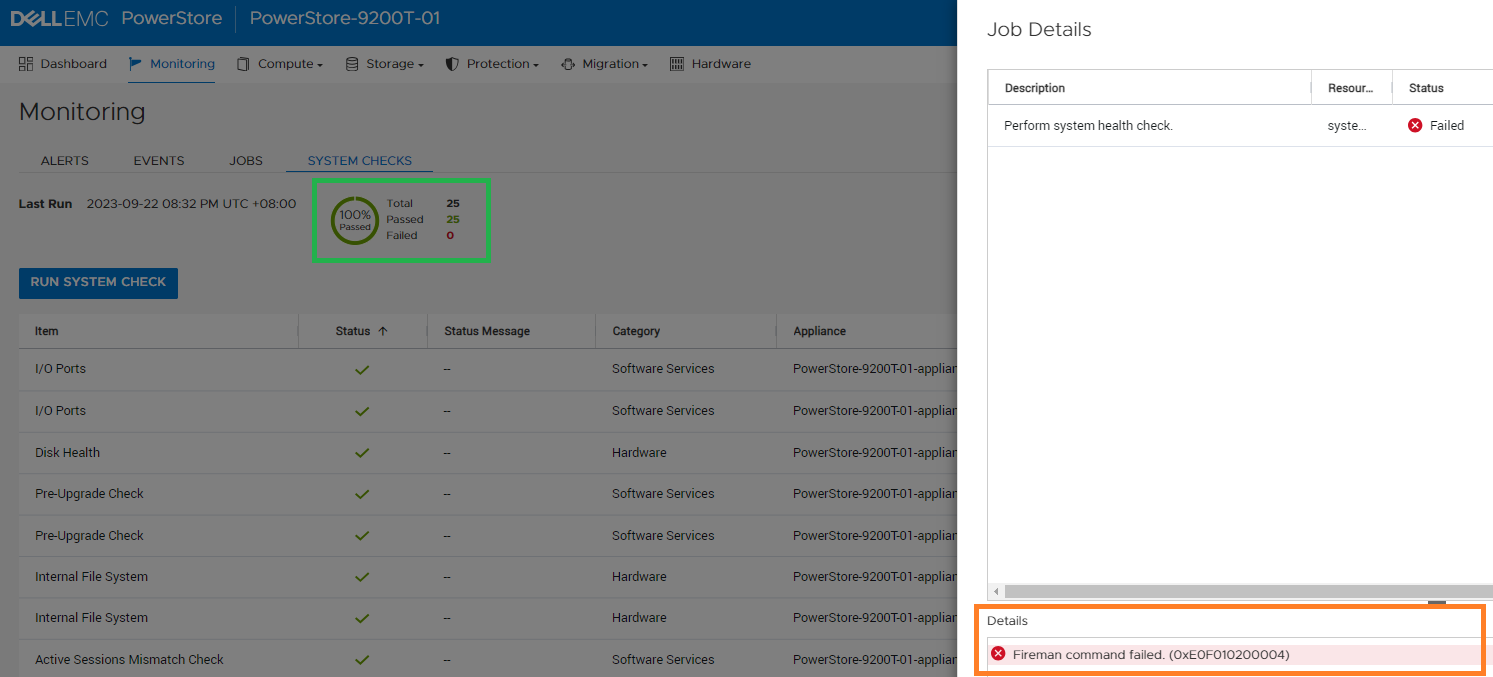Switch to the Events tab
The image size is (1493, 677).
[159, 161]
